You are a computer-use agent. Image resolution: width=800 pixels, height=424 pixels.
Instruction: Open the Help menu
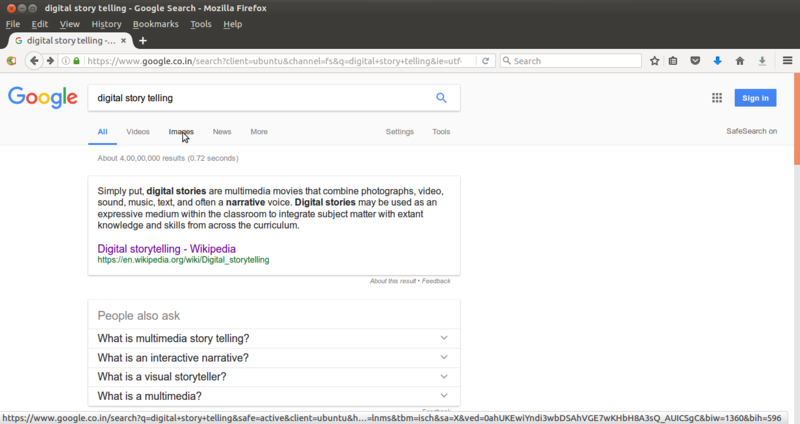(232, 24)
